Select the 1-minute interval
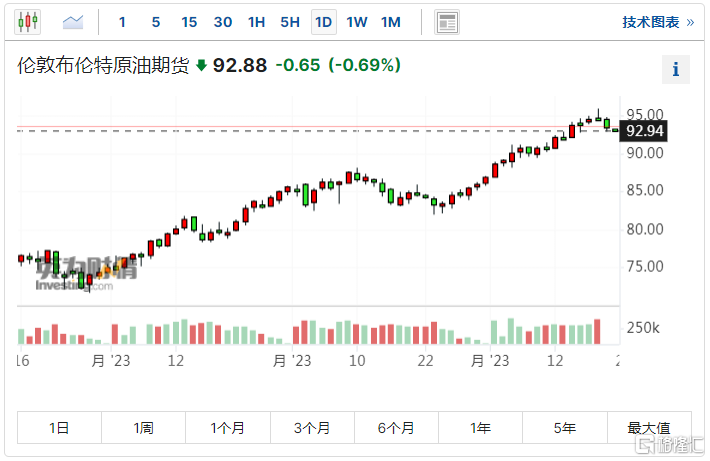Screen dimensions: 710x461 (122, 22)
